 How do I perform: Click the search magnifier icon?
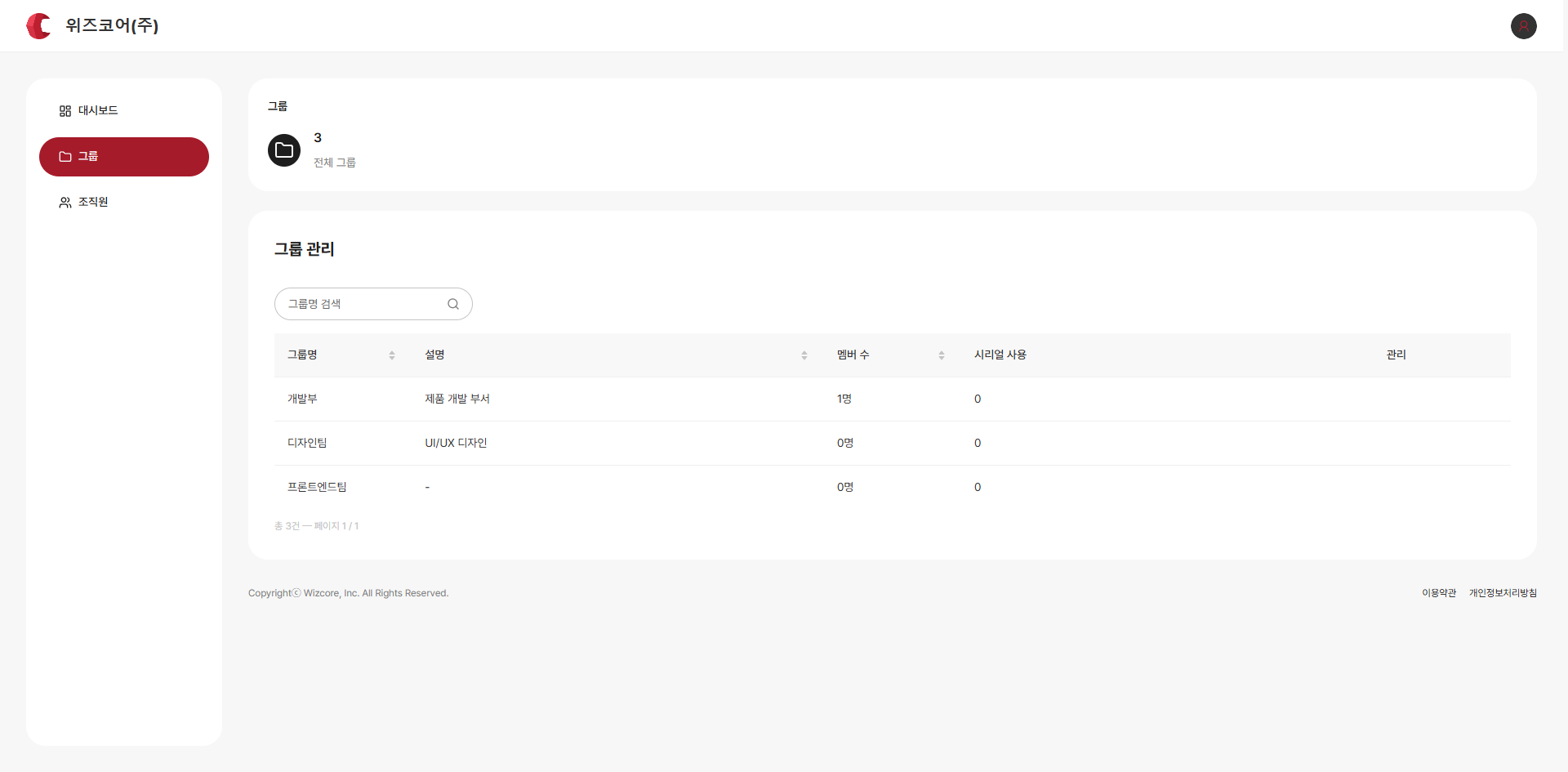pos(453,304)
